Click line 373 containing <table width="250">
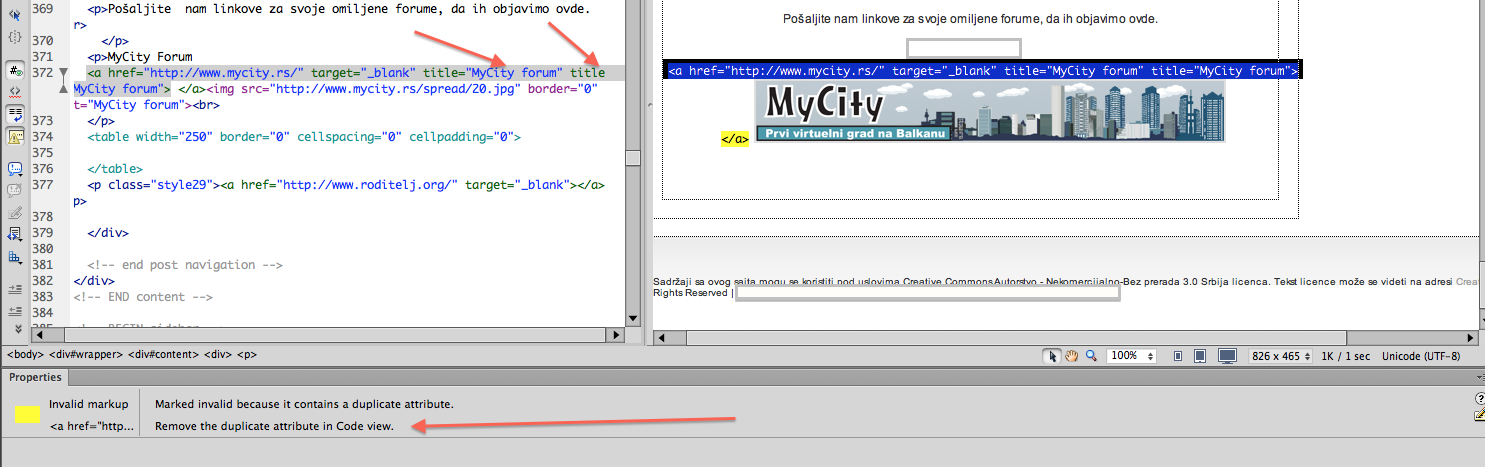Screen dimensions: 1485x467 coord(304,135)
